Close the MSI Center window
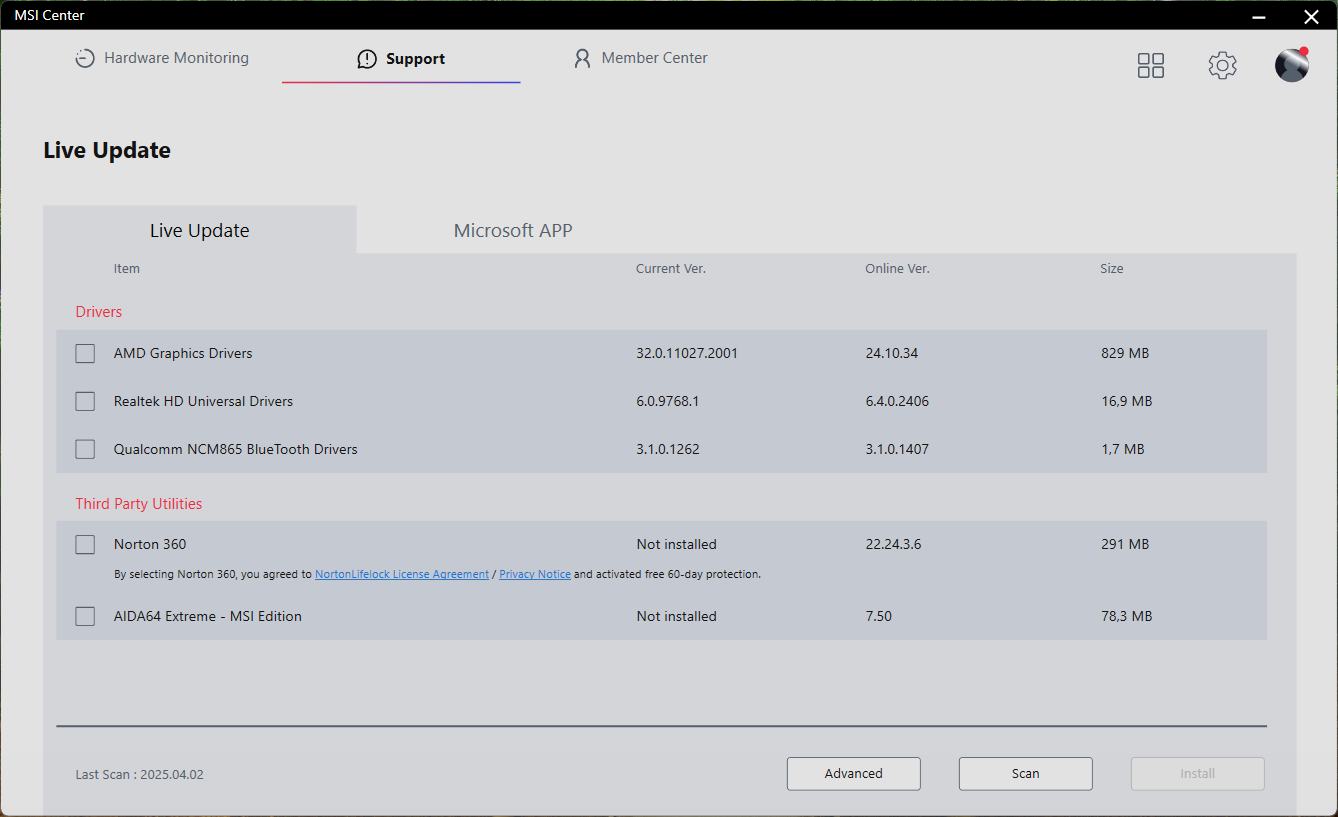 [x=1311, y=16]
